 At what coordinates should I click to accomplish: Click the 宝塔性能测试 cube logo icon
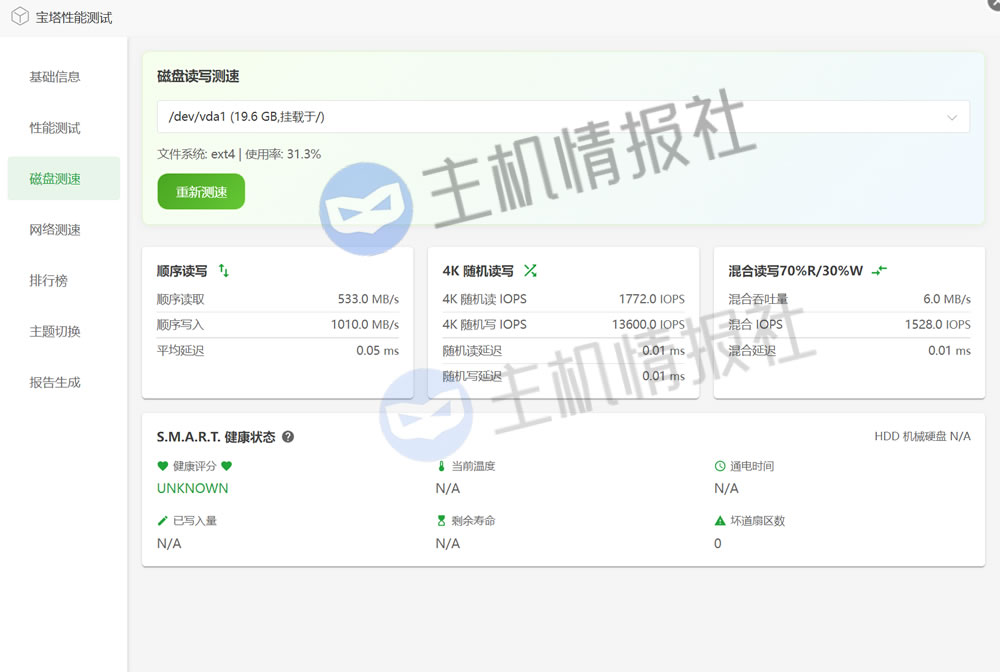[19, 17]
